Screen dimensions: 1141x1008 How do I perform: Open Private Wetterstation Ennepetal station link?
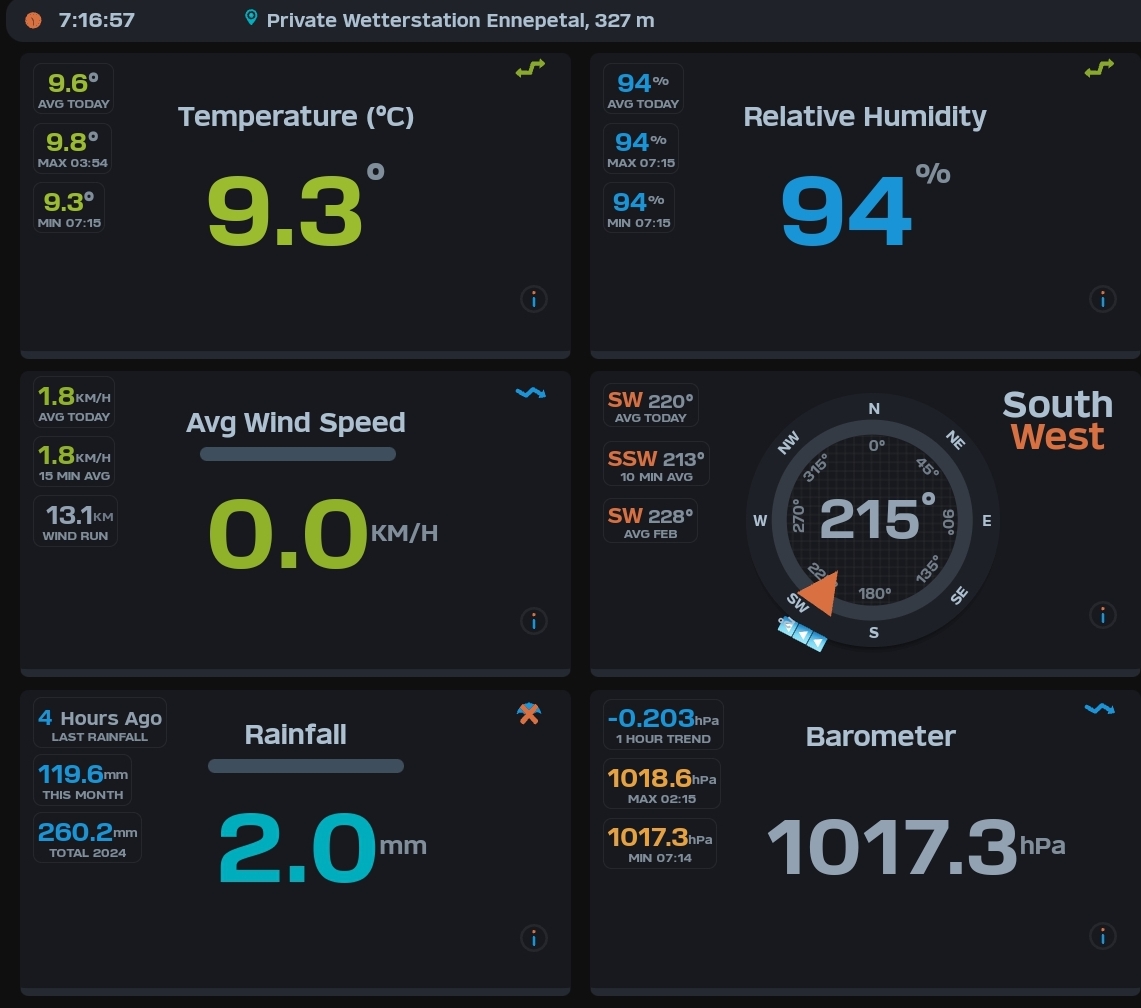click(x=460, y=20)
